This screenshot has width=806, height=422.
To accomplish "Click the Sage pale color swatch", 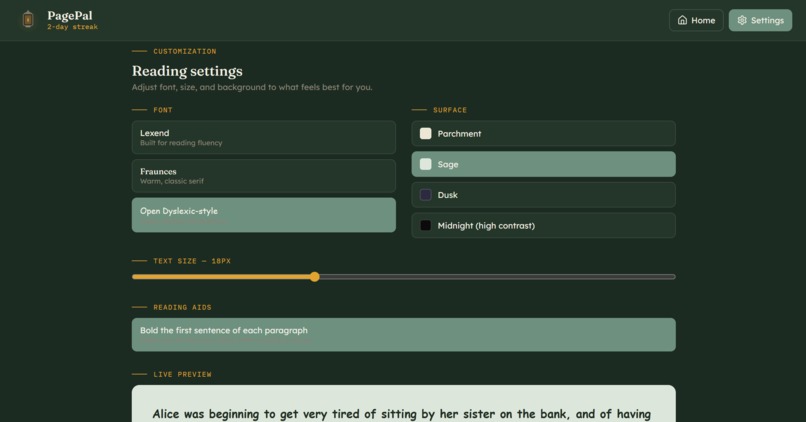I will point(426,164).
